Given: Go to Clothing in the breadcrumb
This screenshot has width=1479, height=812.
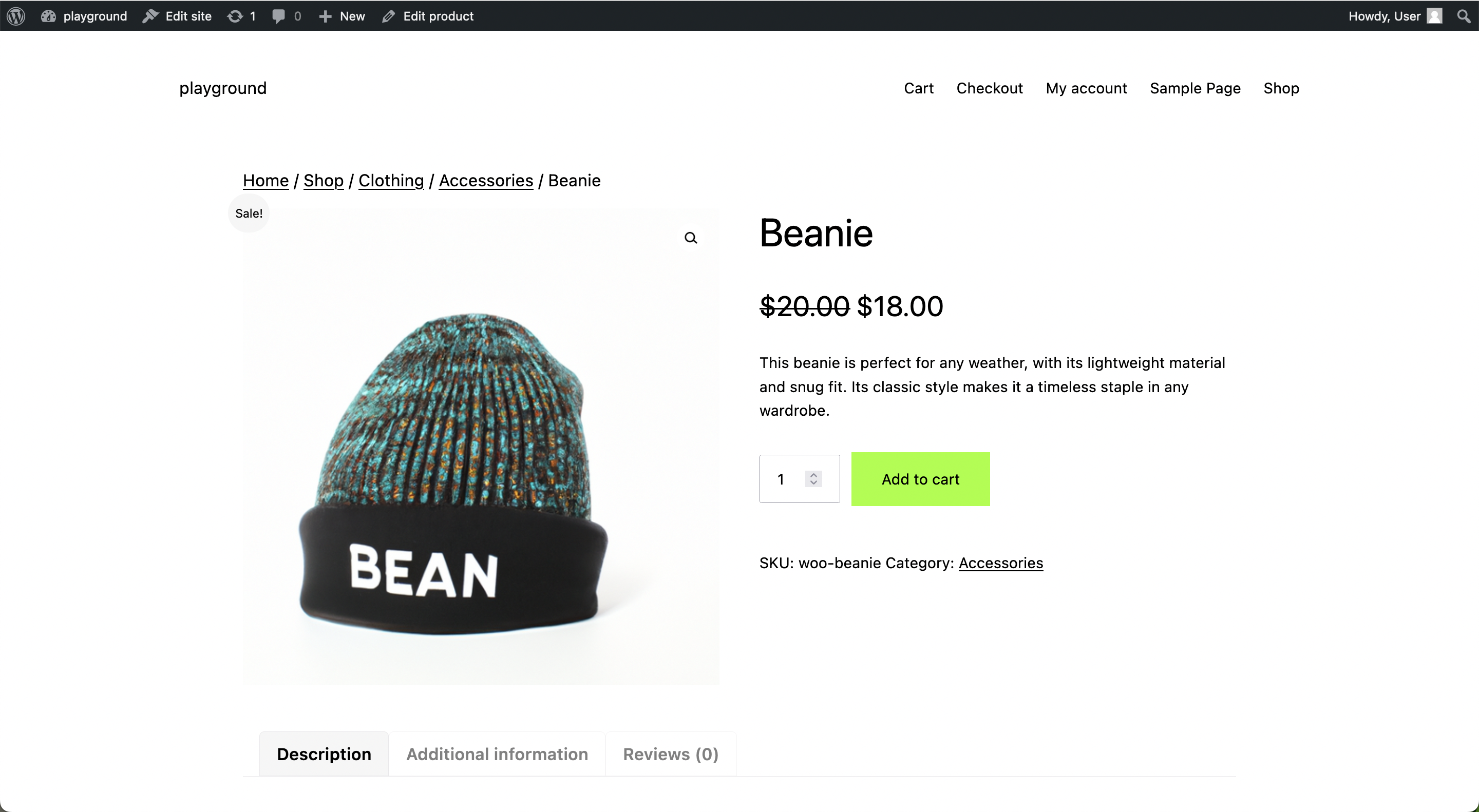Looking at the screenshot, I should pyautogui.click(x=391, y=181).
